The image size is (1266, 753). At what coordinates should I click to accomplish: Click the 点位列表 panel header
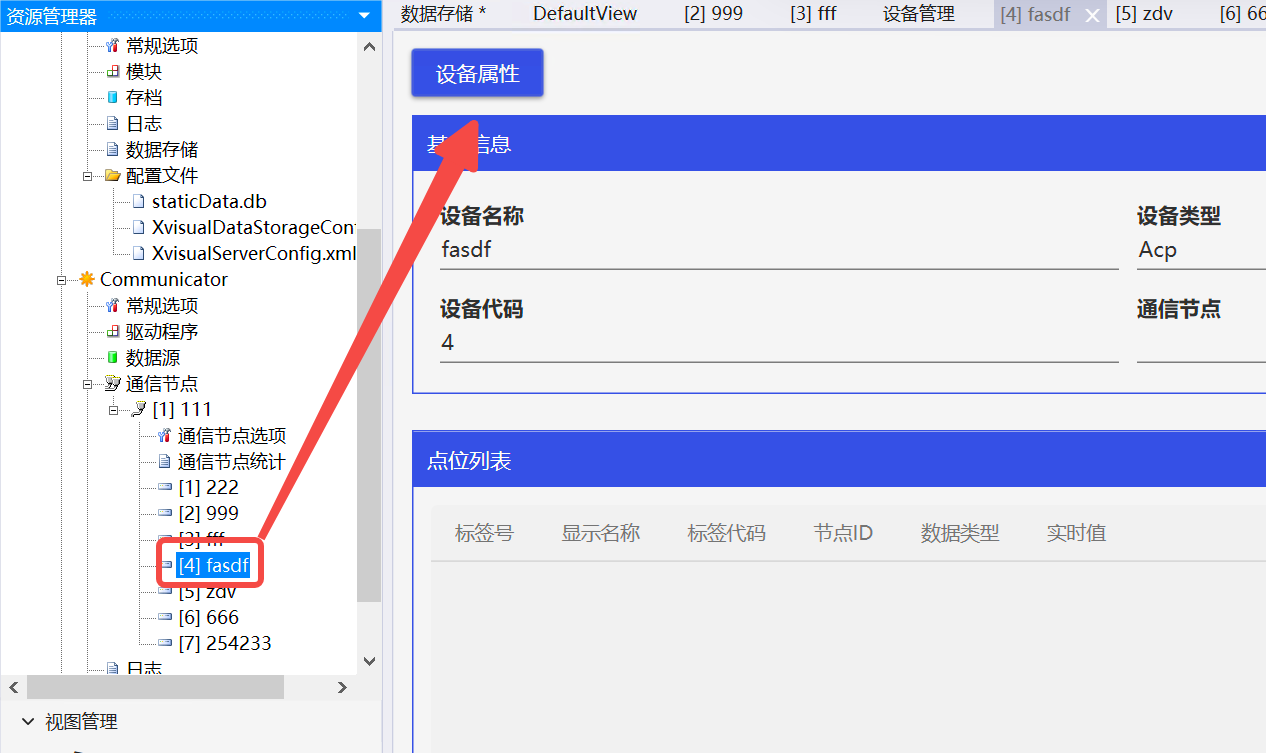839,461
